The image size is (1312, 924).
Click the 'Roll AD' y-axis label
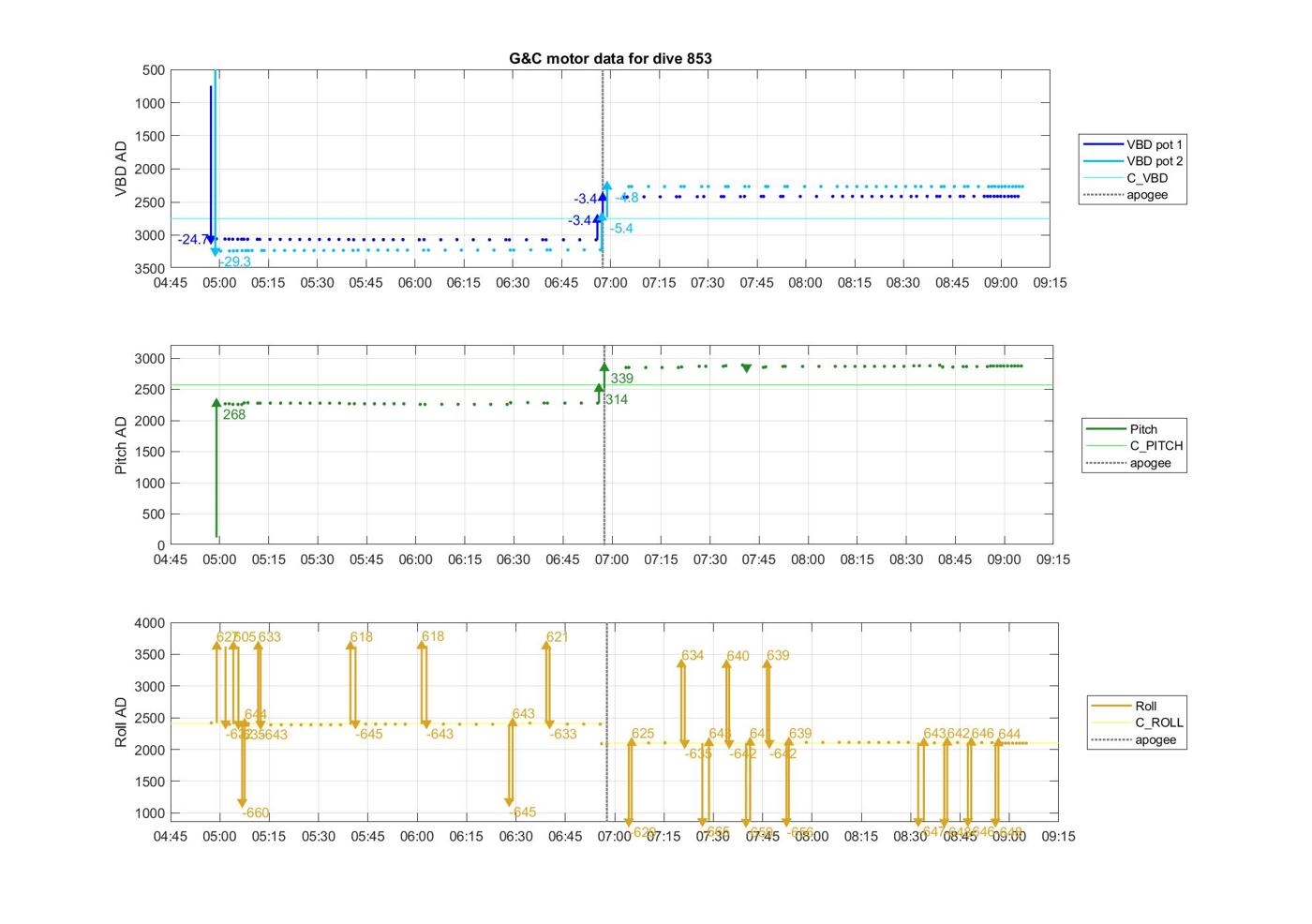pyautogui.click(x=121, y=722)
